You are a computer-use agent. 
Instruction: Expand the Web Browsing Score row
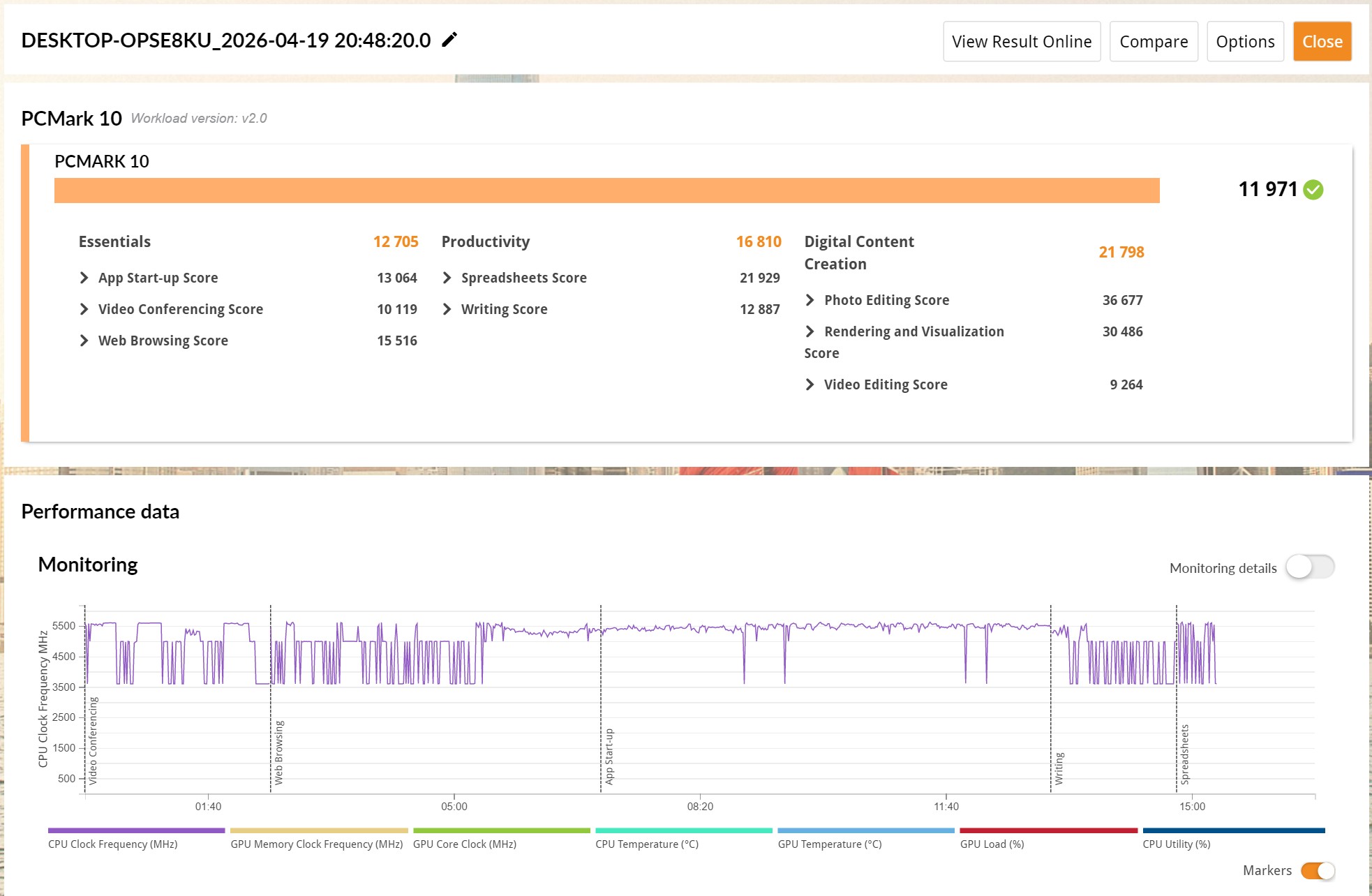pyautogui.click(x=84, y=341)
